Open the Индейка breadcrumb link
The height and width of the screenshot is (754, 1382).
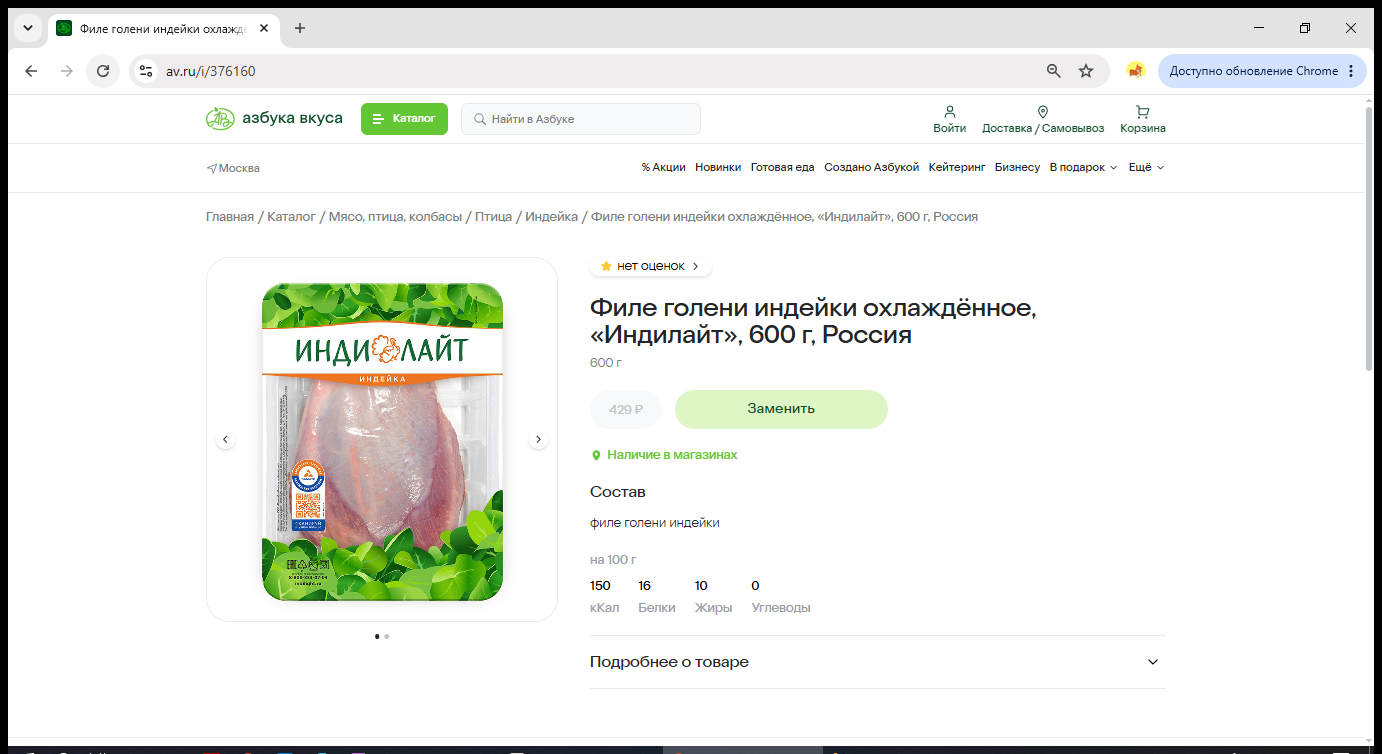pyautogui.click(x=552, y=216)
